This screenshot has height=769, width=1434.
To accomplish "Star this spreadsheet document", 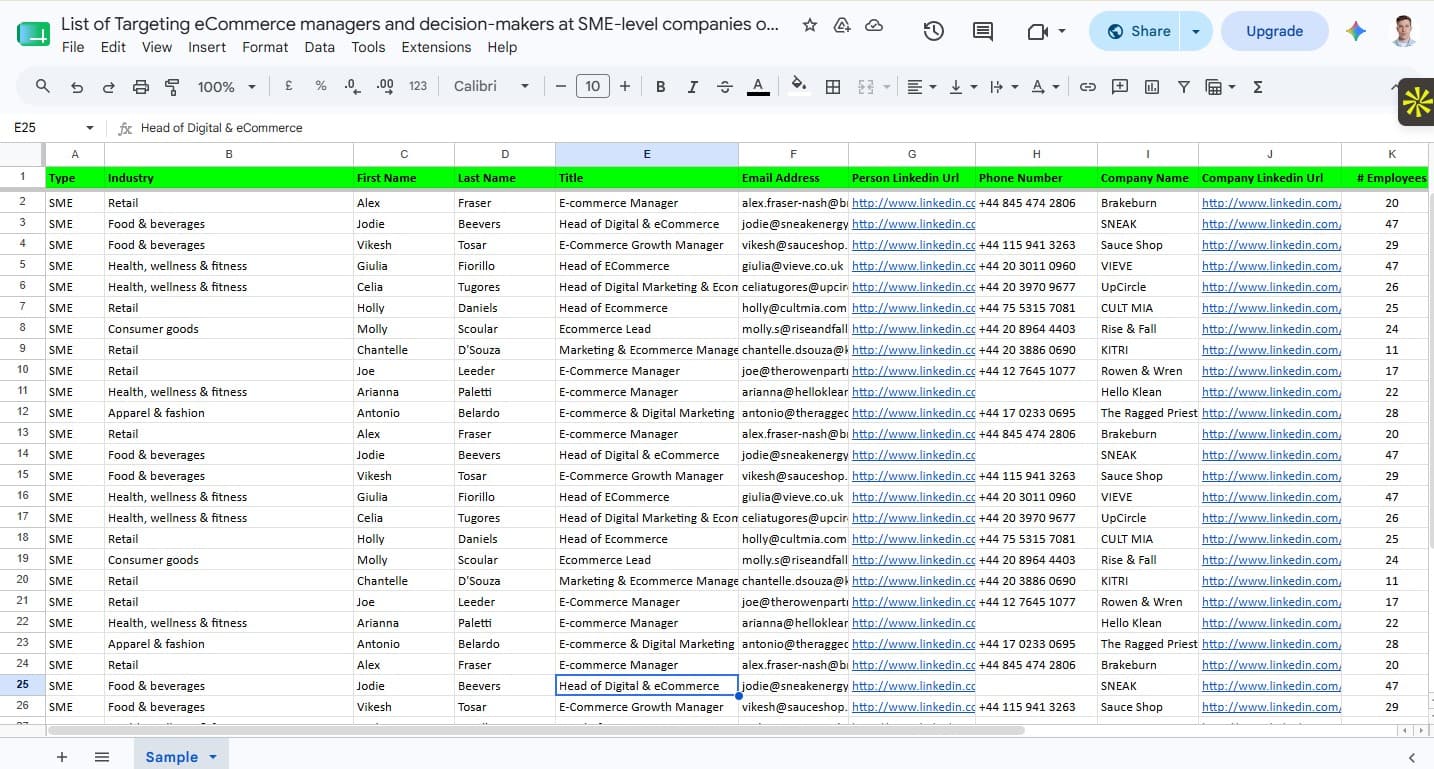I will tap(810, 25).
